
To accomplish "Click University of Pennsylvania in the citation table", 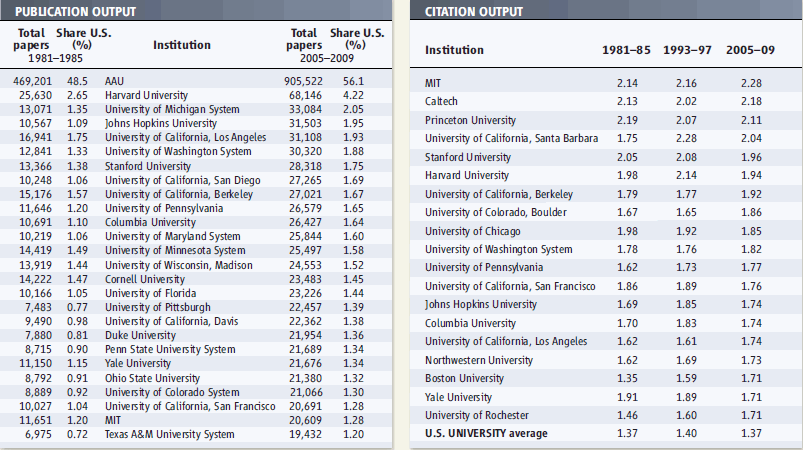I will pyautogui.click(x=484, y=267).
